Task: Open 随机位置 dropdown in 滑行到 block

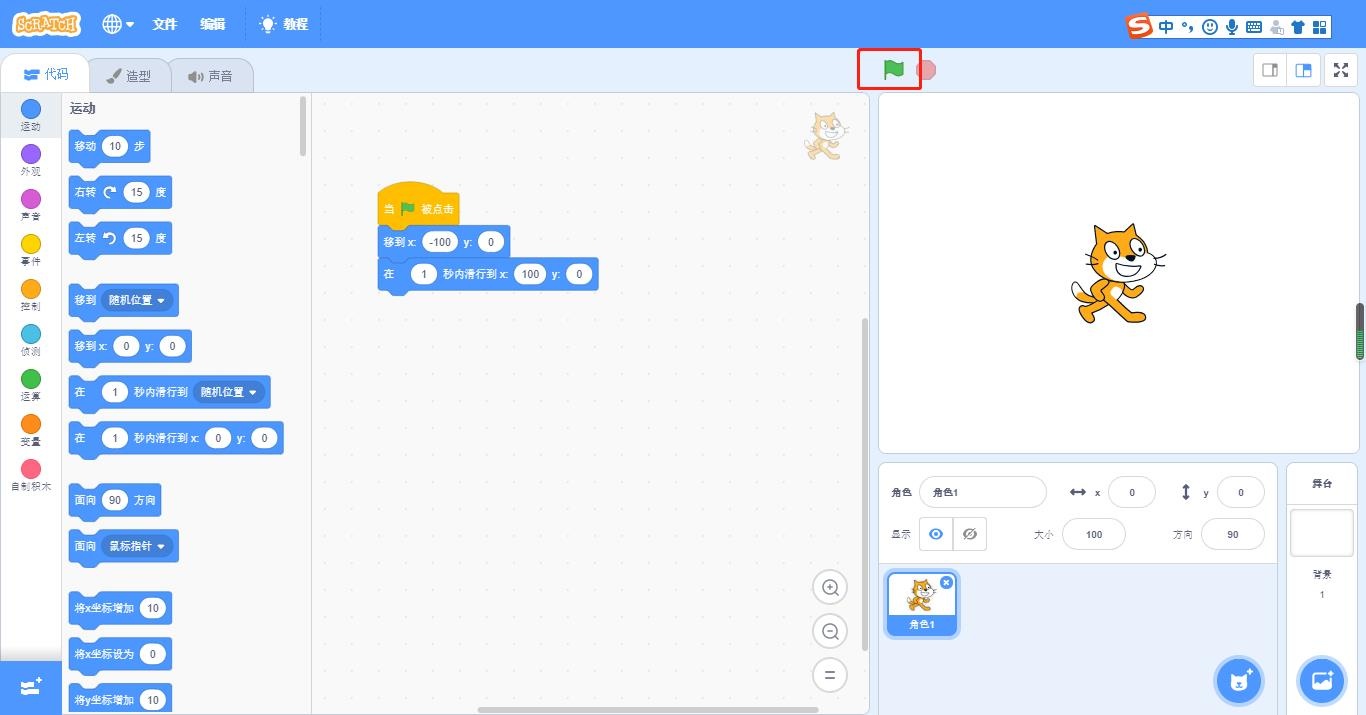Action: [x=229, y=392]
